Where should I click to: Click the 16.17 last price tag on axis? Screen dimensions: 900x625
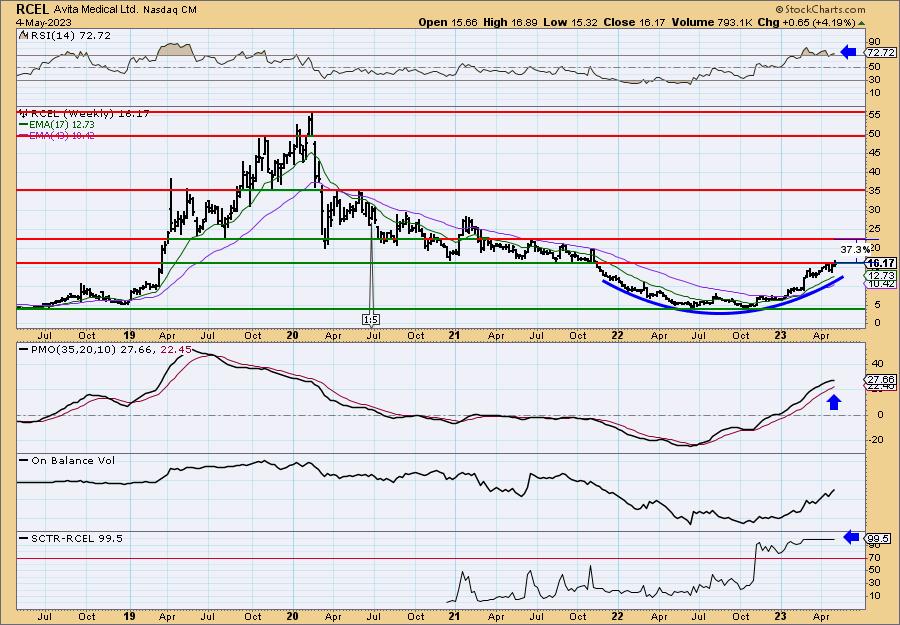pos(880,263)
